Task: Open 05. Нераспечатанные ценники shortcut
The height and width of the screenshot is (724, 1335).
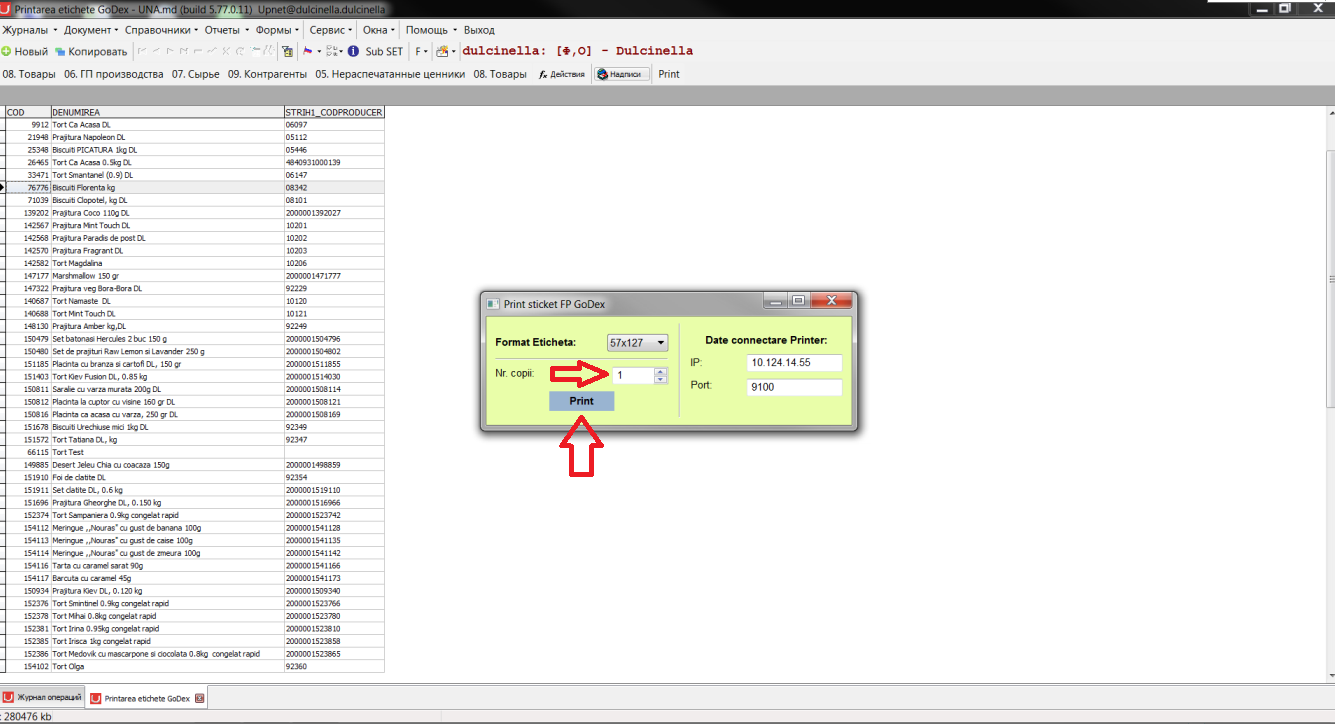Action: coord(391,74)
